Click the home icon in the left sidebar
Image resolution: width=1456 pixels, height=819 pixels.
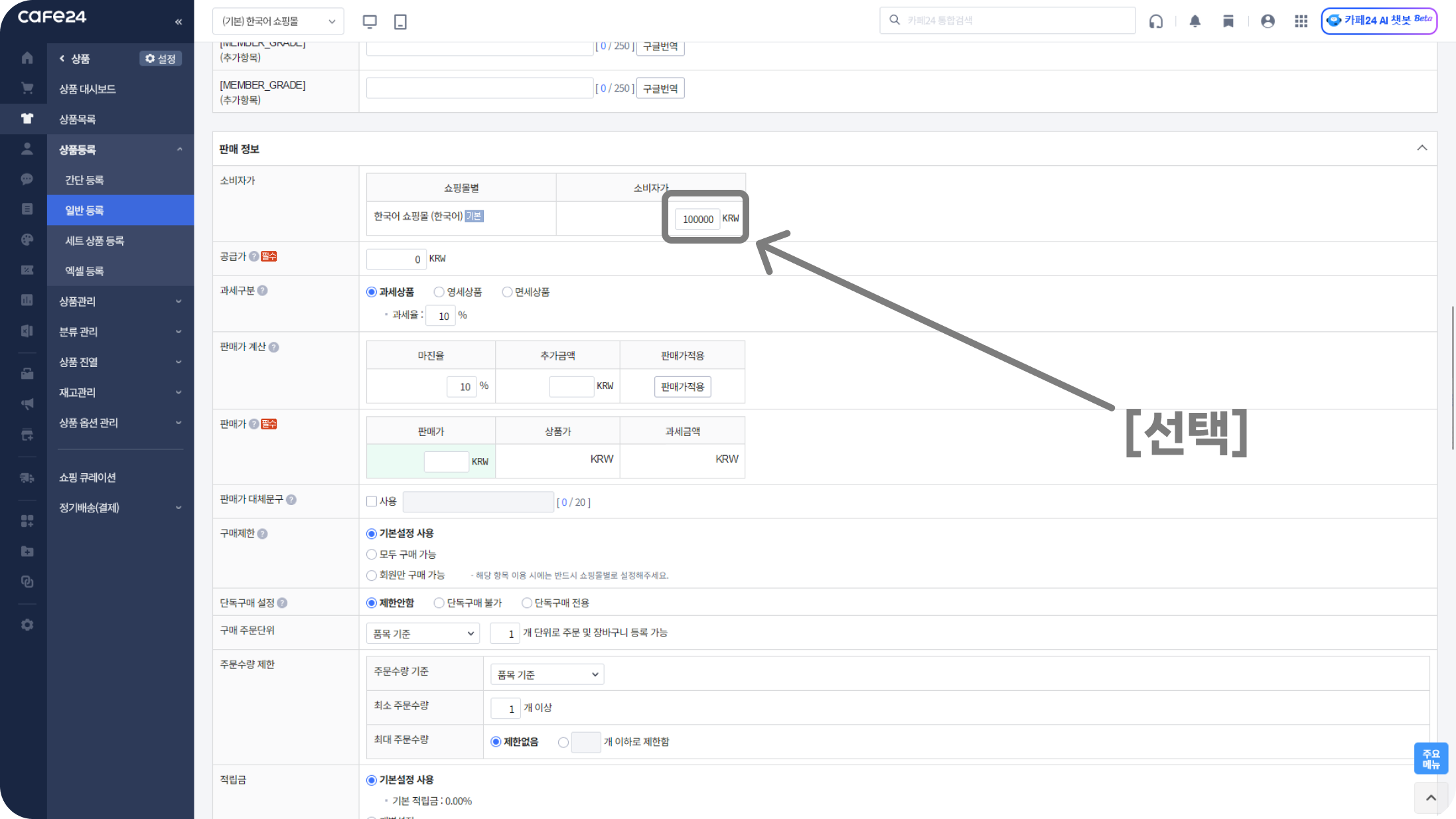[x=27, y=58]
